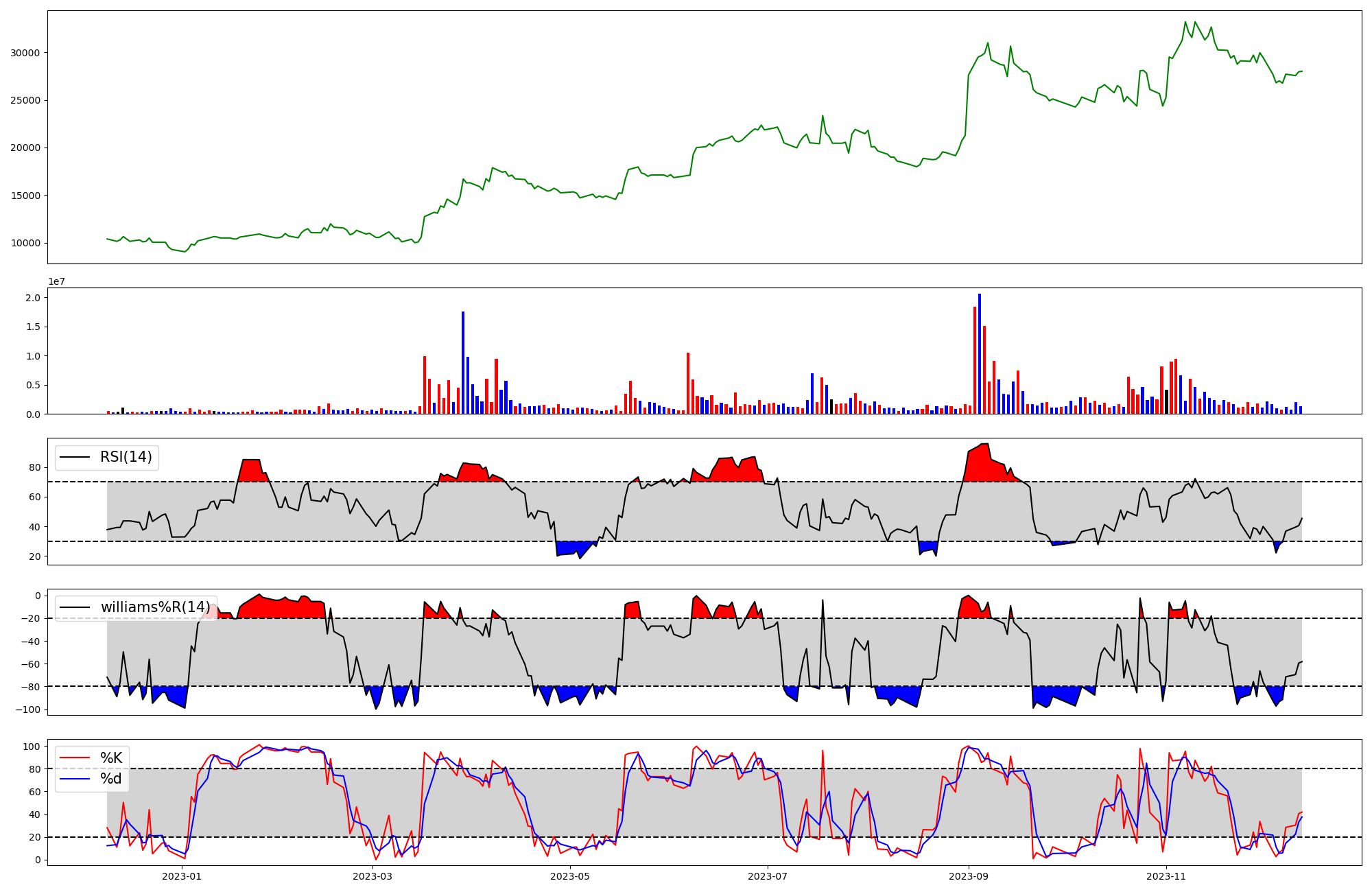Click the tallest blue volume bar
The image size is (1372, 892).
click(979, 353)
